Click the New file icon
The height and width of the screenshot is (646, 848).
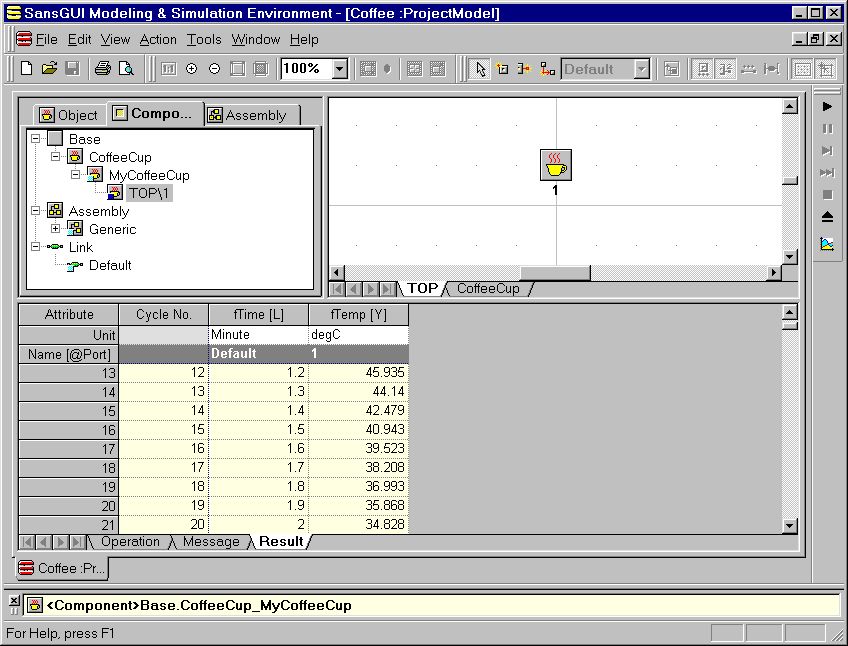27,69
